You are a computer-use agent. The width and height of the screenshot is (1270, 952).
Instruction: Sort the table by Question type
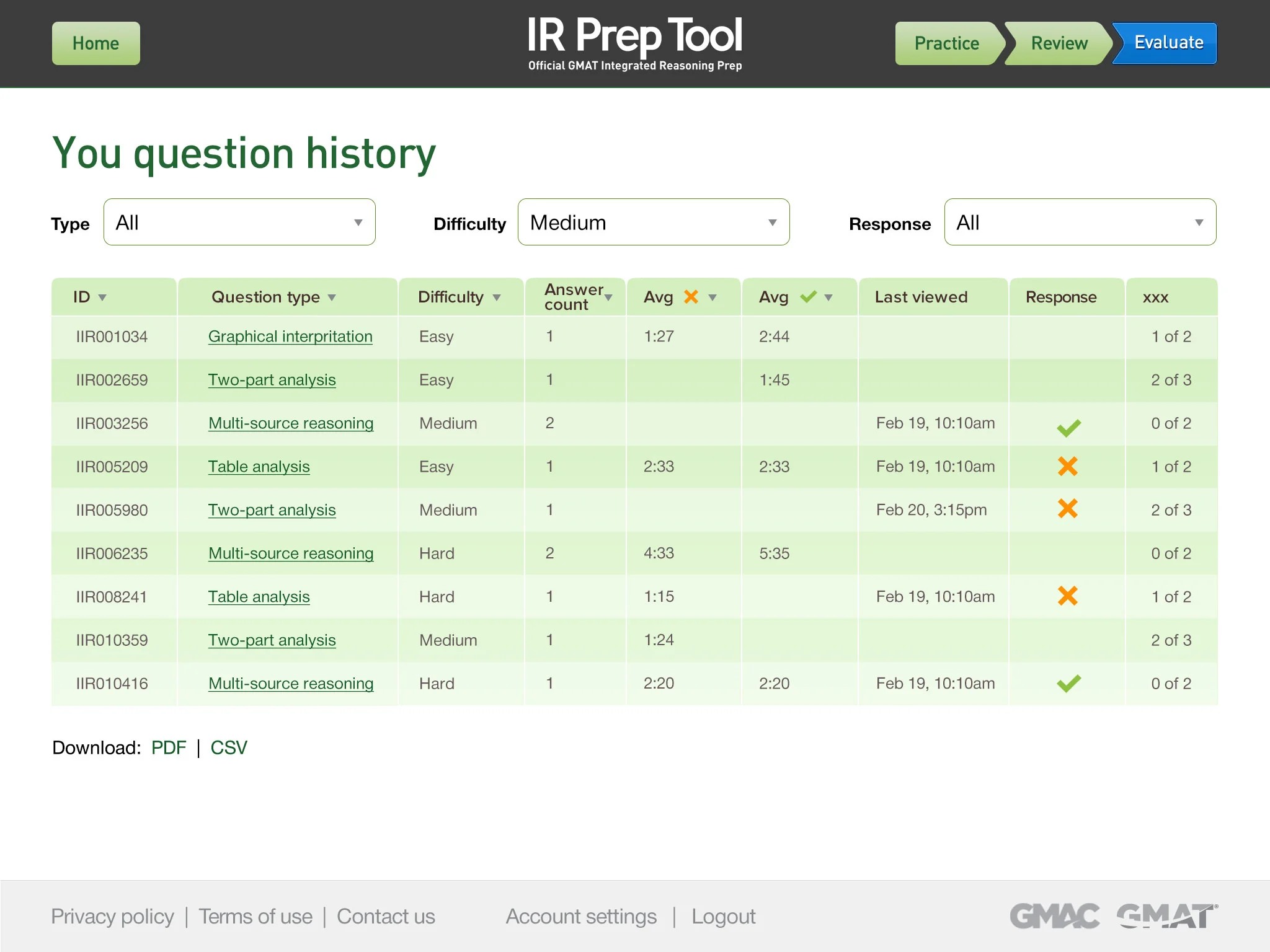272,297
